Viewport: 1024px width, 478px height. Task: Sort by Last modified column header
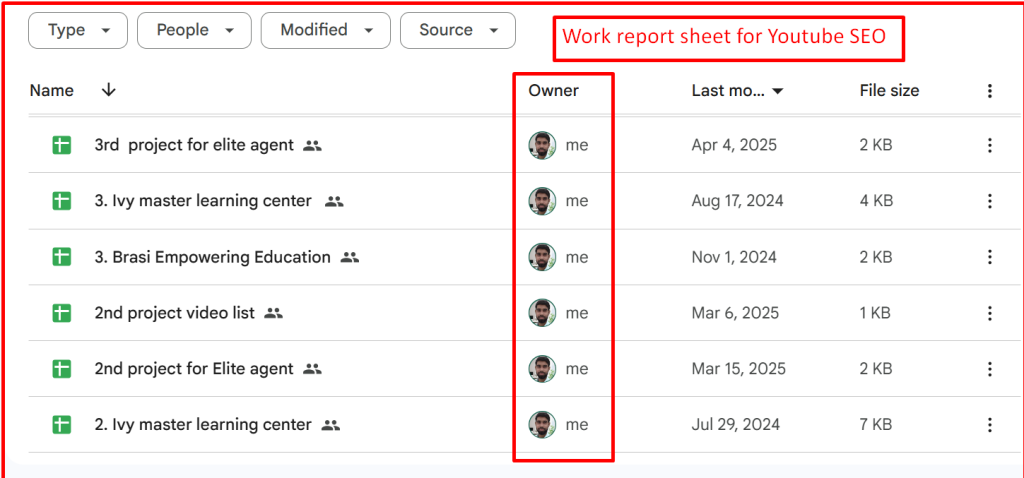coord(736,90)
